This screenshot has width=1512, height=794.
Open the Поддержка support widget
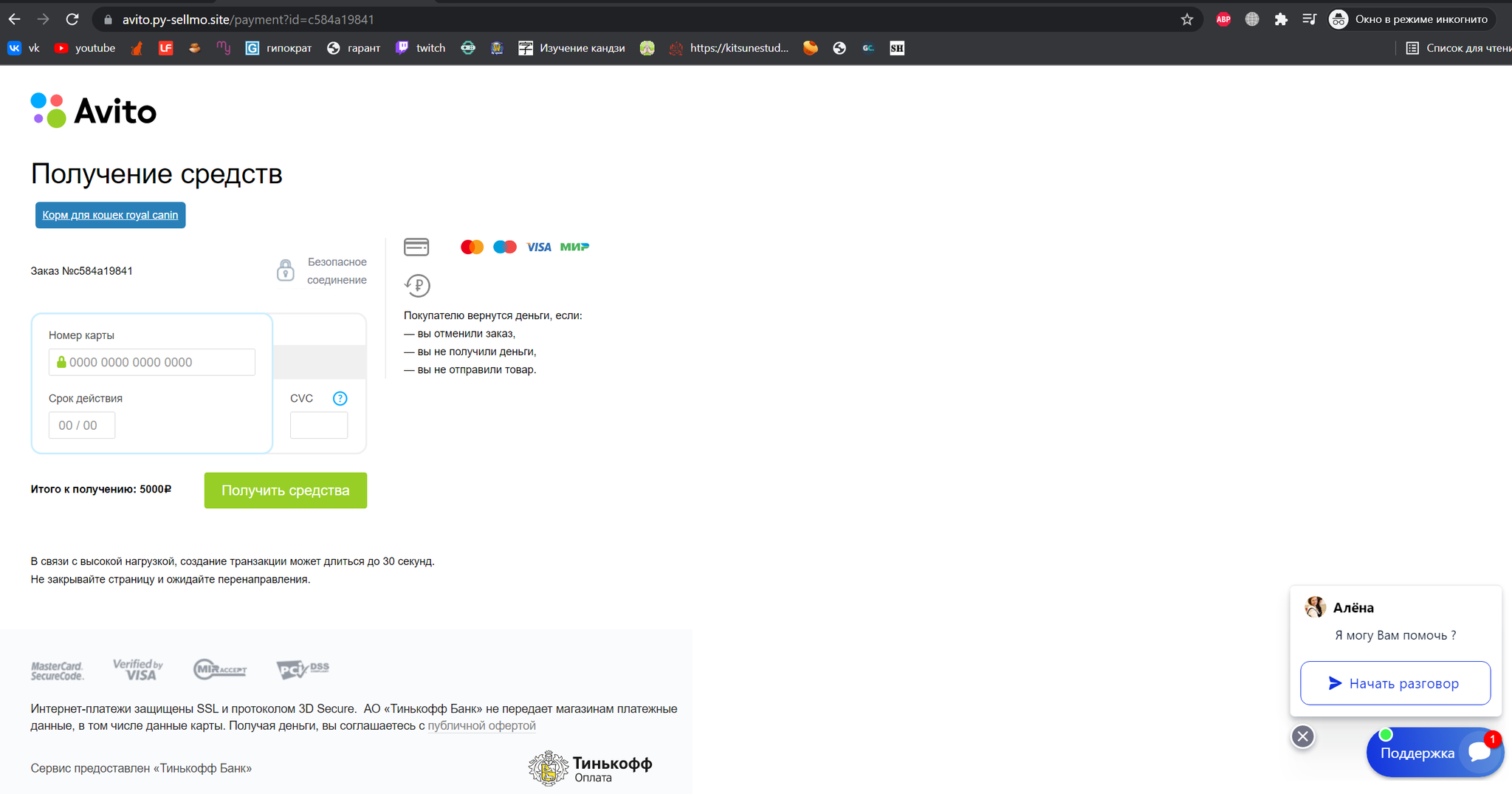click(x=1434, y=753)
